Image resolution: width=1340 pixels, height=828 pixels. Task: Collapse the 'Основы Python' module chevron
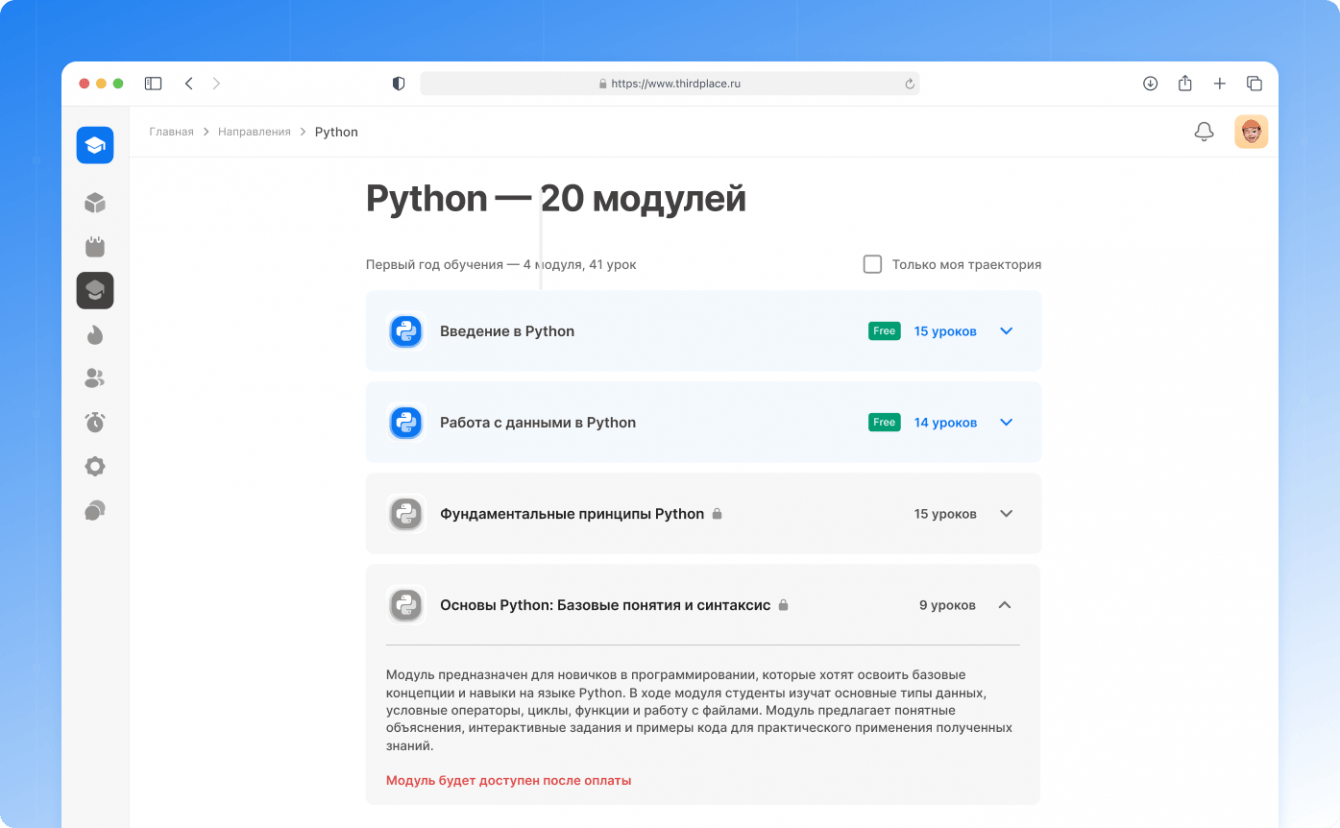[x=1005, y=605]
